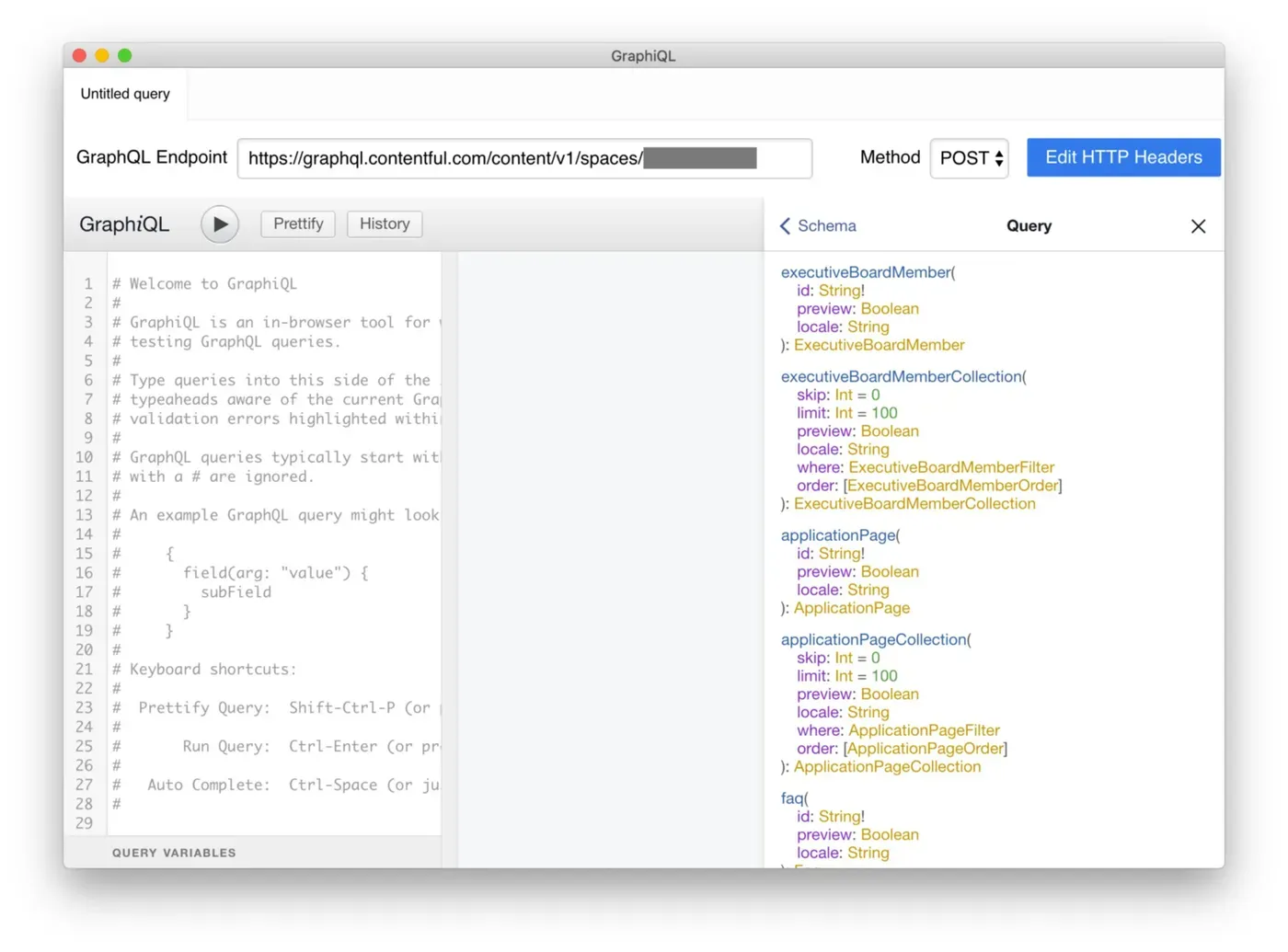Viewport: 1288px width, 952px height.
Task: Navigate to the ExecutiveBoardMemberFilter type
Action: pyautogui.click(x=952, y=467)
